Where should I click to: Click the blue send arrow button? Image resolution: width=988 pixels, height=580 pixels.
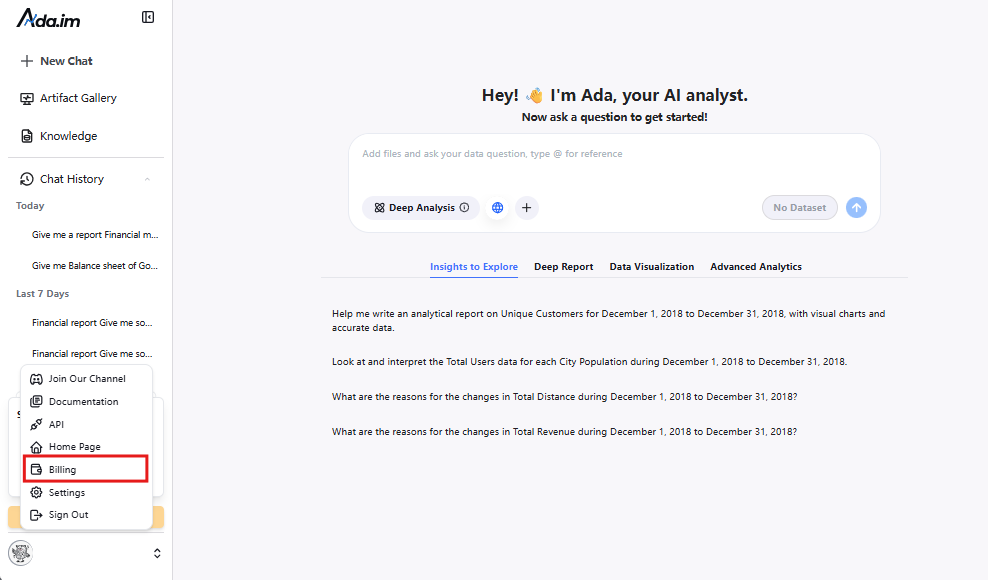pyautogui.click(x=856, y=207)
